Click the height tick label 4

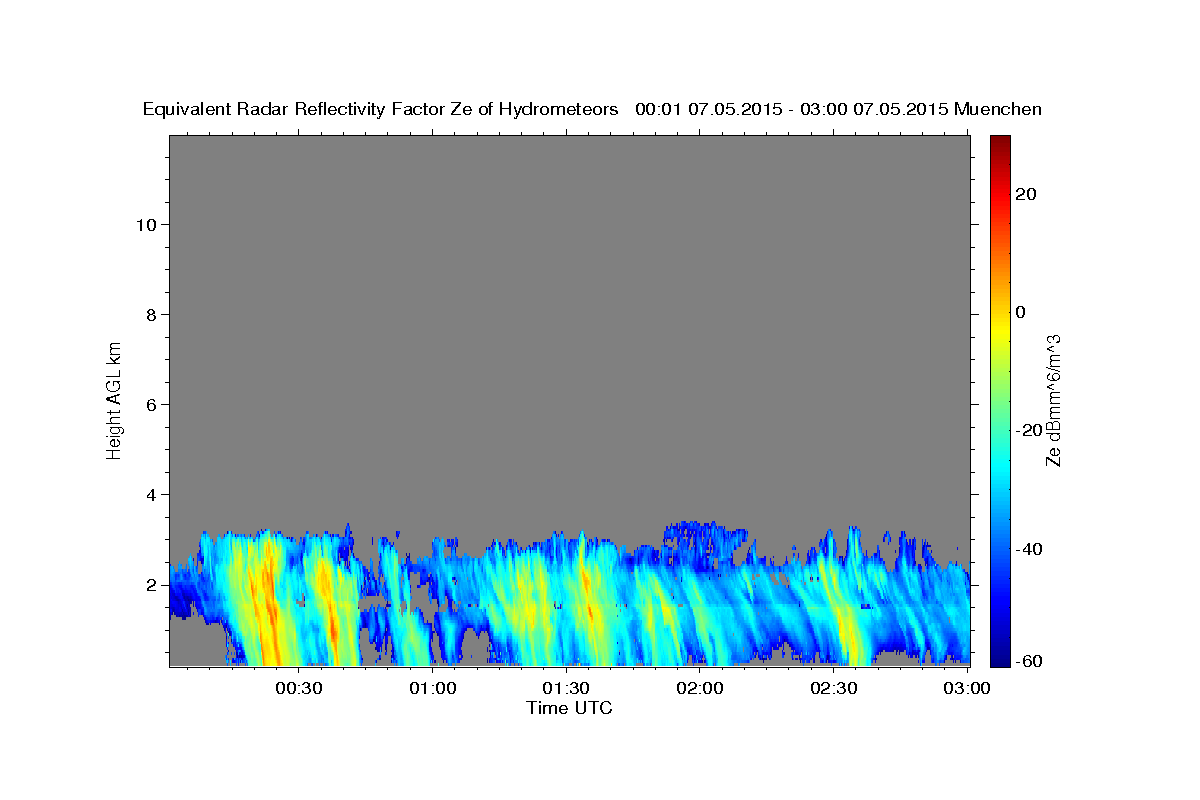[151, 494]
